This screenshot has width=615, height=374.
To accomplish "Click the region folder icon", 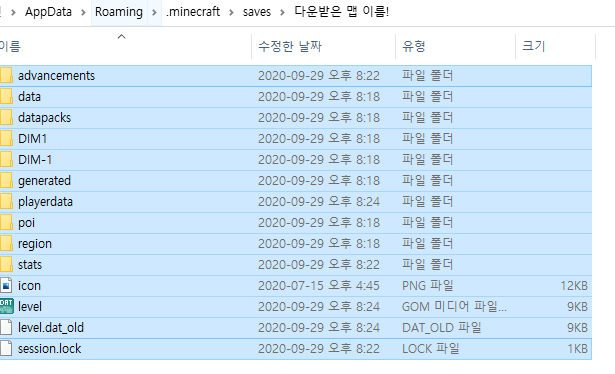I will [6, 243].
